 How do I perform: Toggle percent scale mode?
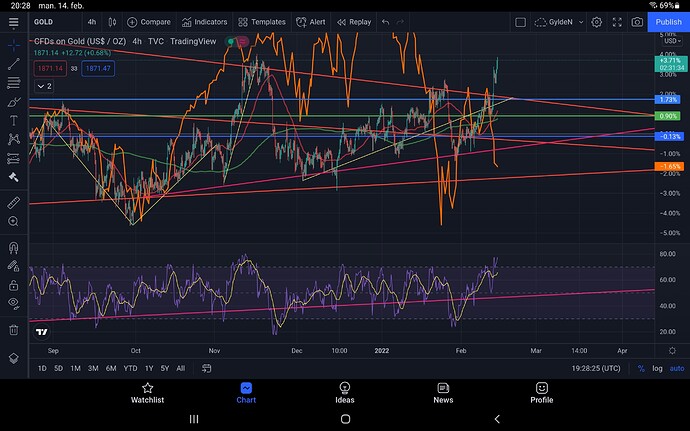(x=641, y=368)
